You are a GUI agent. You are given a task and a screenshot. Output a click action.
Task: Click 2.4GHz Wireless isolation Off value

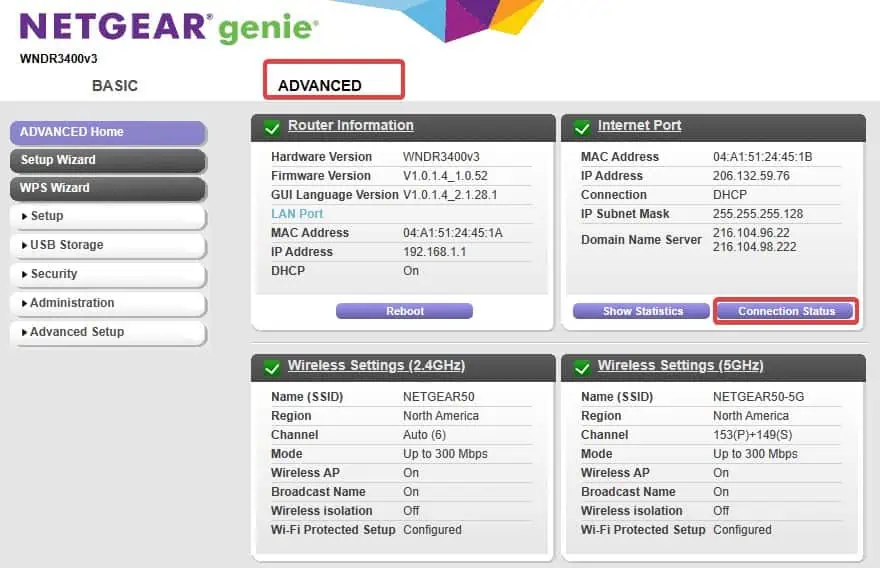pos(411,511)
